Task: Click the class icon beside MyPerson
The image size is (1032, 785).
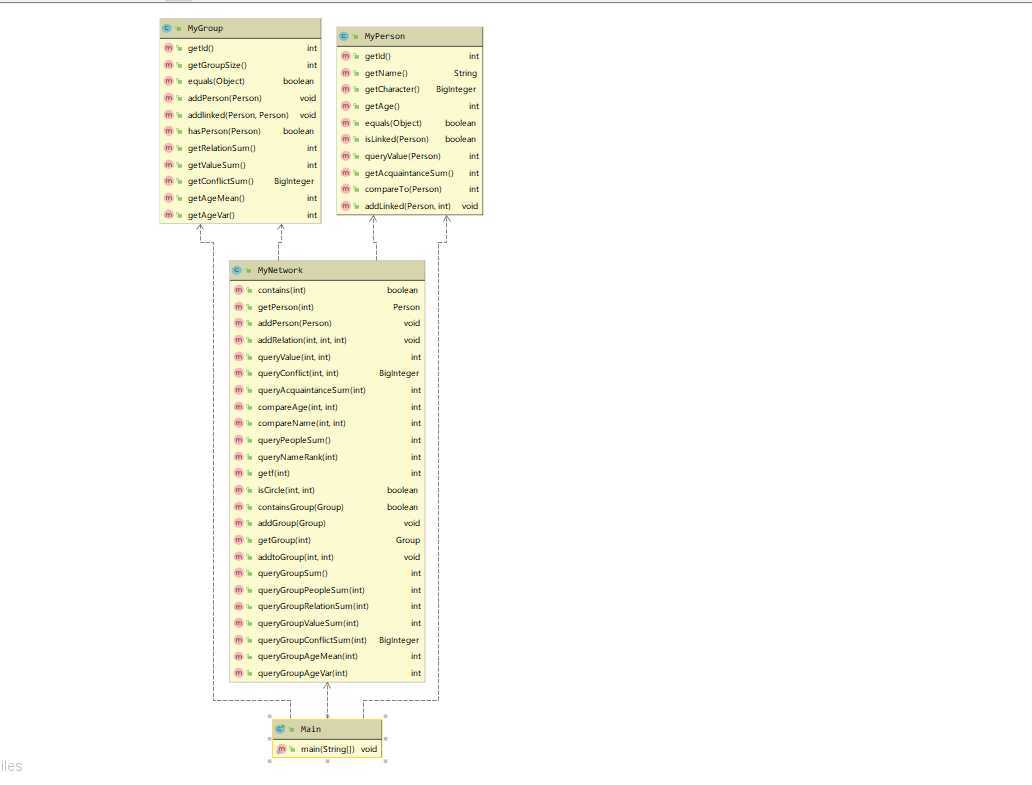Action: pos(344,36)
